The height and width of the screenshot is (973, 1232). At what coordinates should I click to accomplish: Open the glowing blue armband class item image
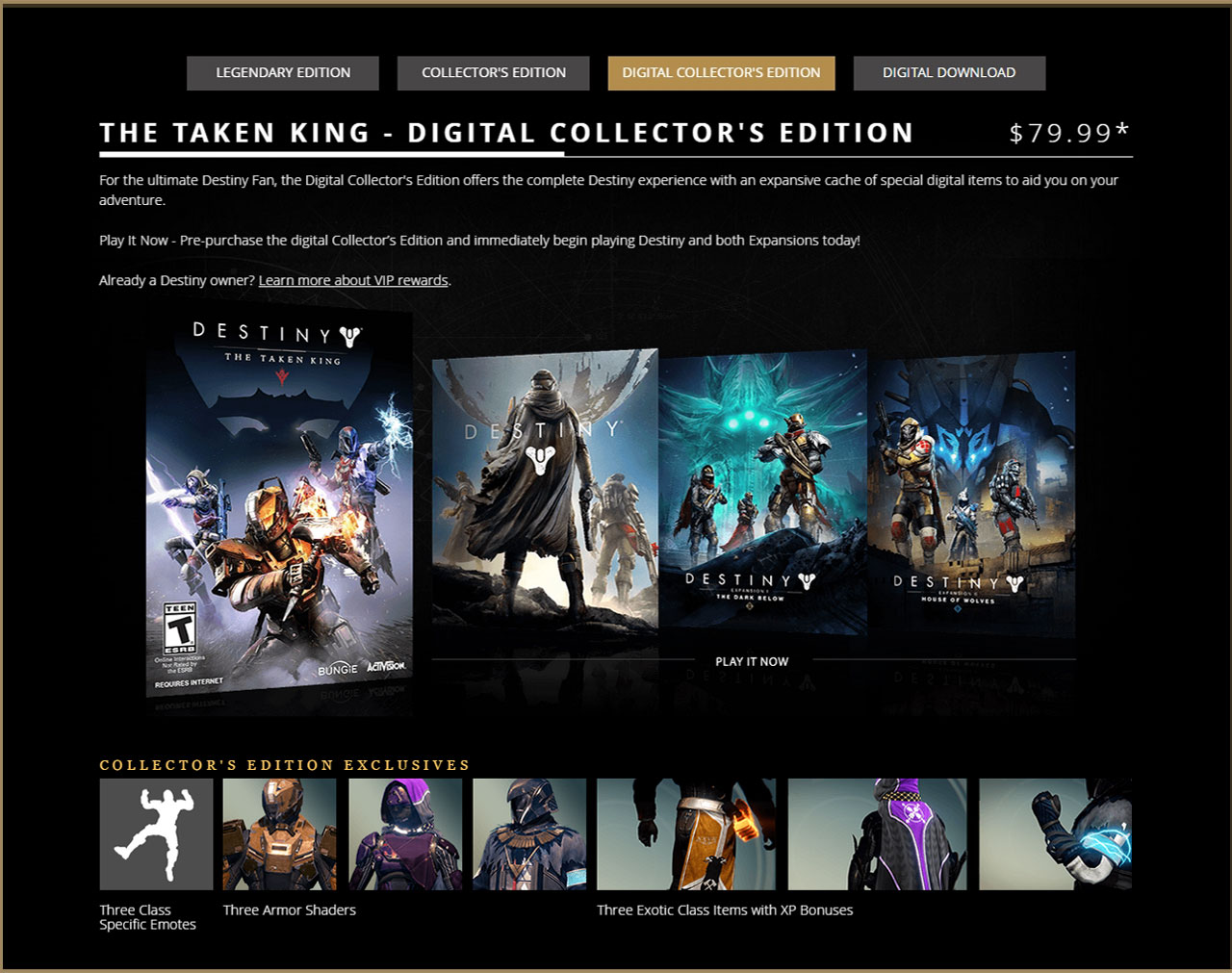[x=1055, y=834]
